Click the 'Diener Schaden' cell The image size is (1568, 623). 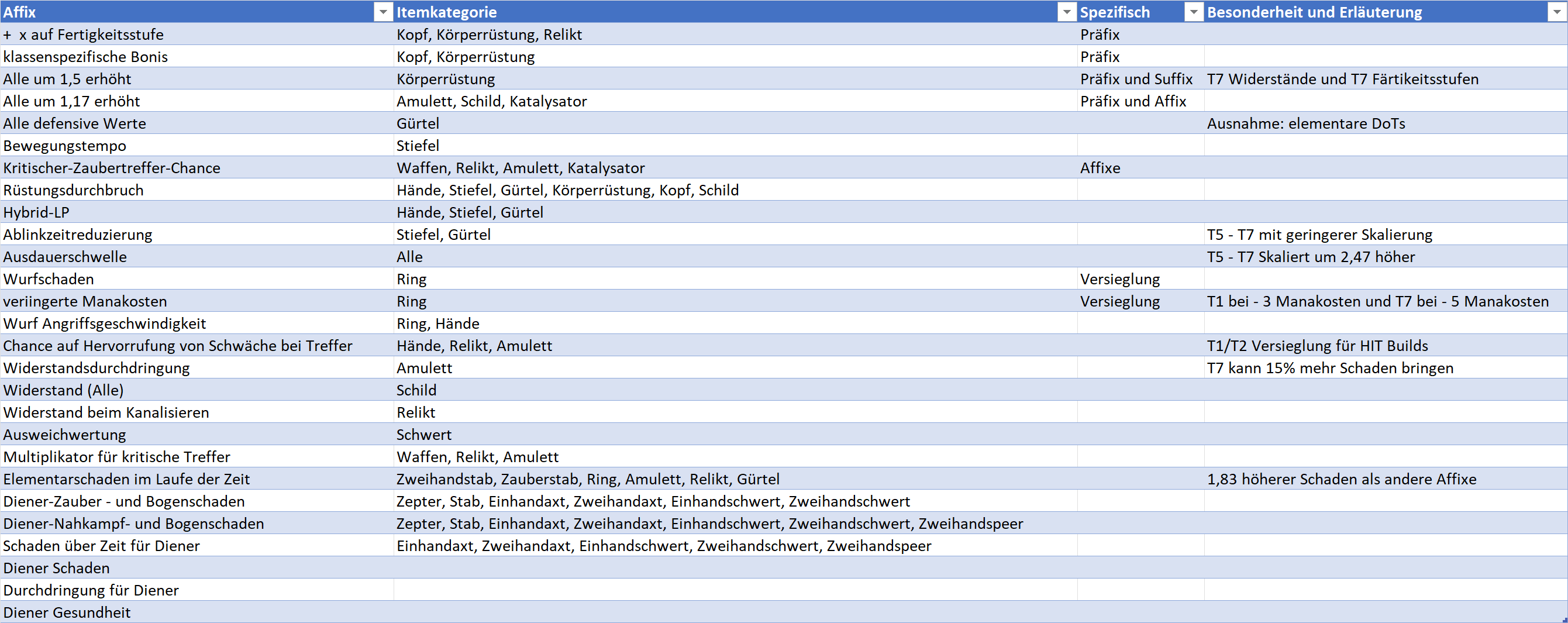(x=197, y=567)
